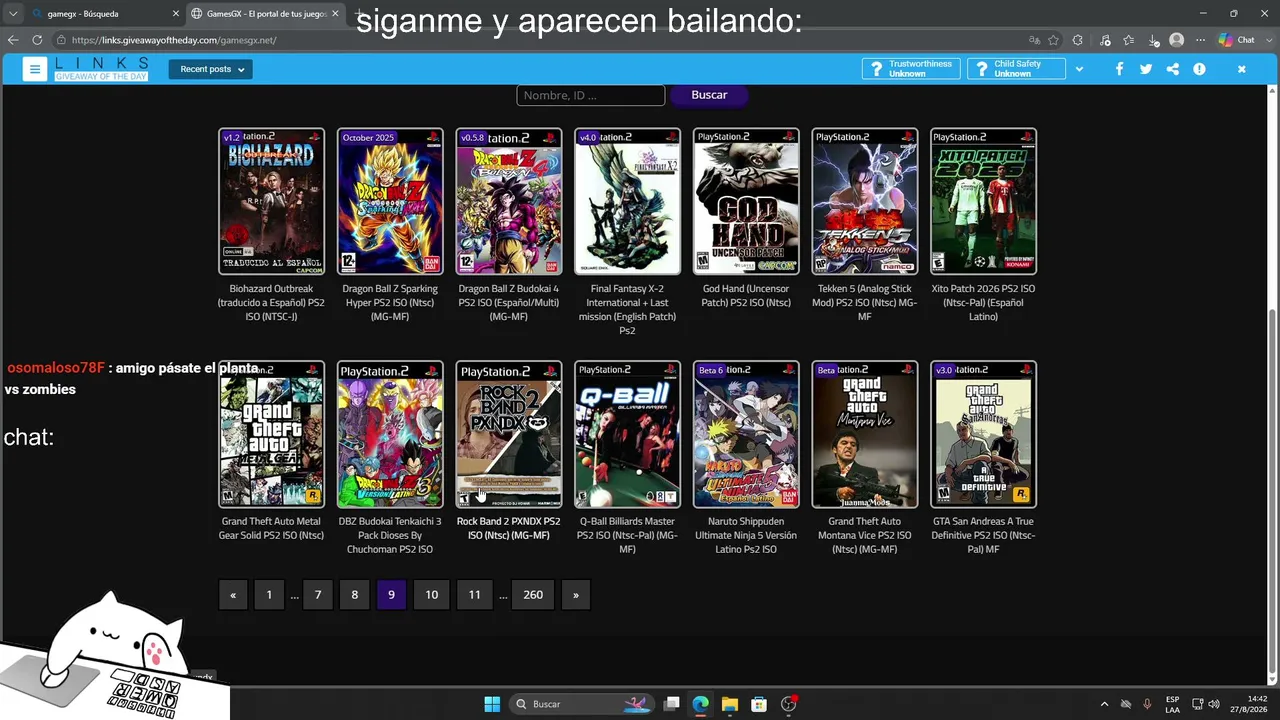Open Xito Patch 2026 cover
This screenshot has width=1280, height=720.
click(x=984, y=201)
